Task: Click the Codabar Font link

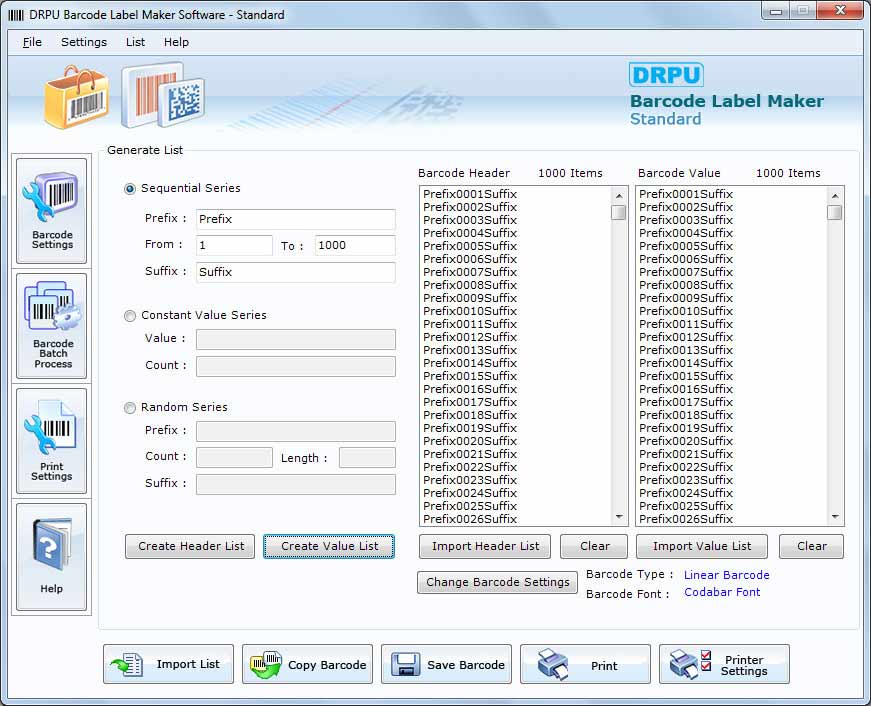Action: pos(722,592)
